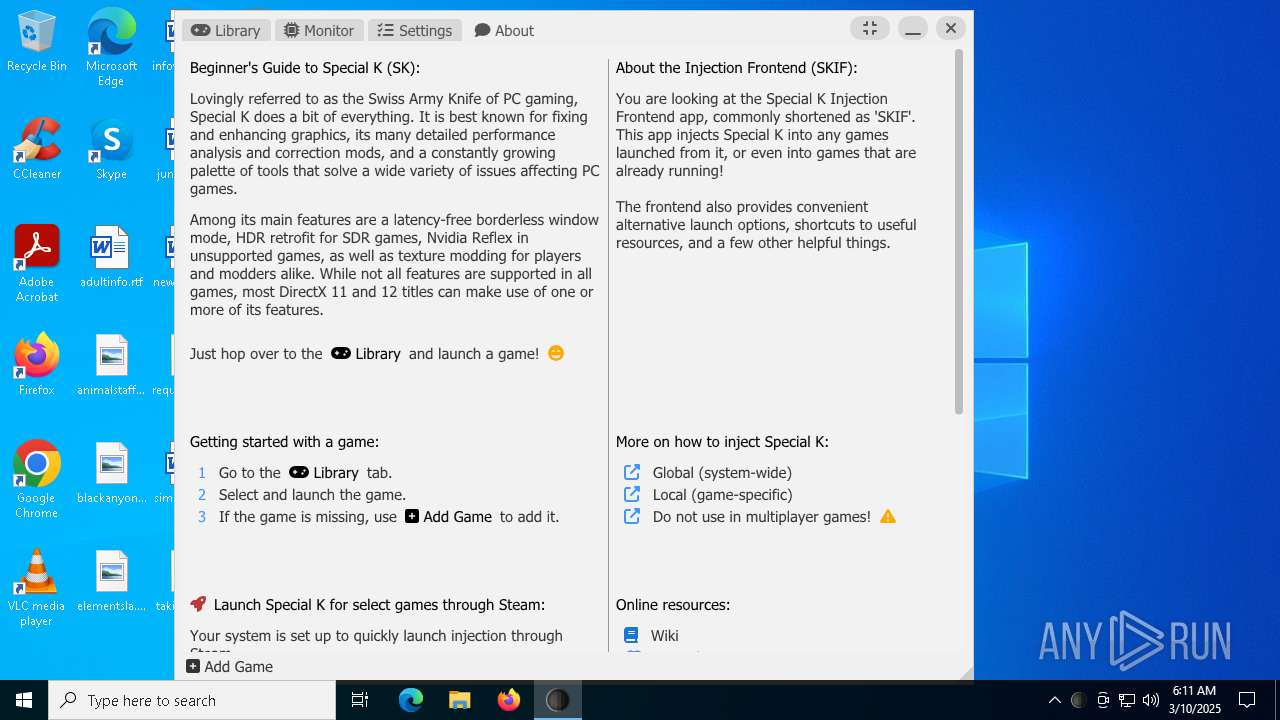Click the Add Game button at bottom
This screenshot has height=720, width=1280.
click(x=230, y=666)
